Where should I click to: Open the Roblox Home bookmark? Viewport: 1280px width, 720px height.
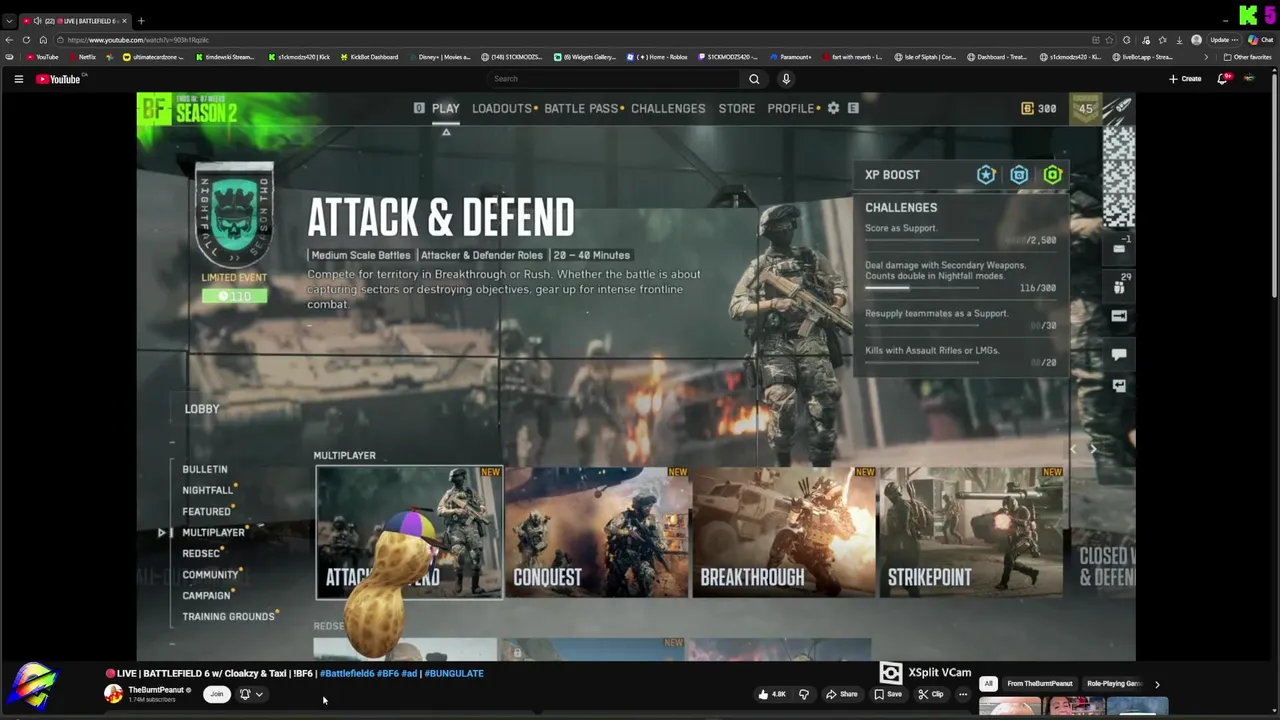[657, 57]
